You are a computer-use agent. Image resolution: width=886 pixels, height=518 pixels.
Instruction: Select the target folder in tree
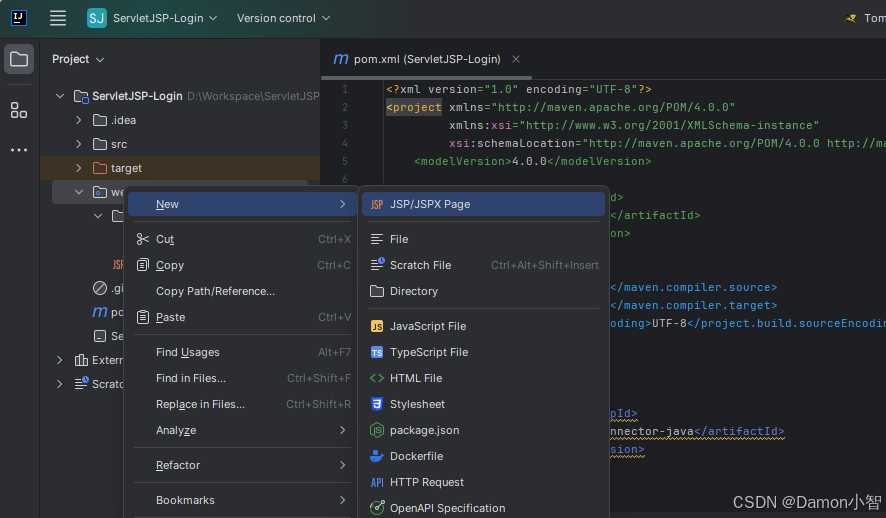126,168
